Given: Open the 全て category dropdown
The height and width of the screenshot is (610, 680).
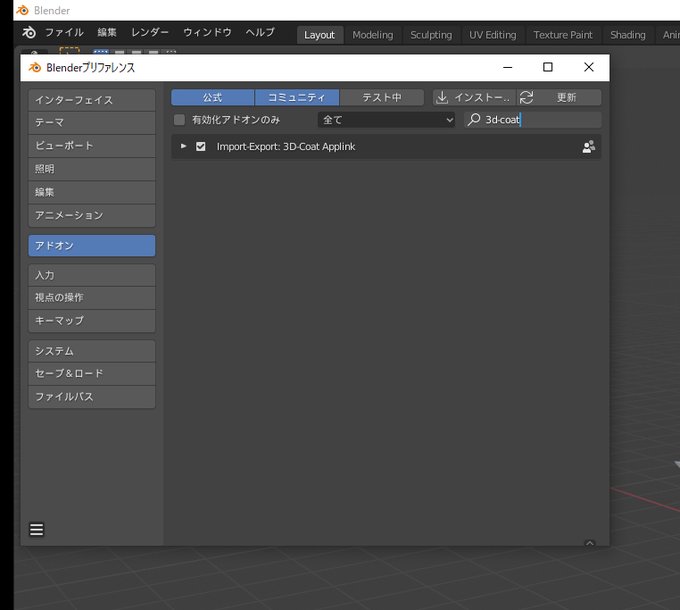Looking at the screenshot, I should pyautogui.click(x=386, y=120).
